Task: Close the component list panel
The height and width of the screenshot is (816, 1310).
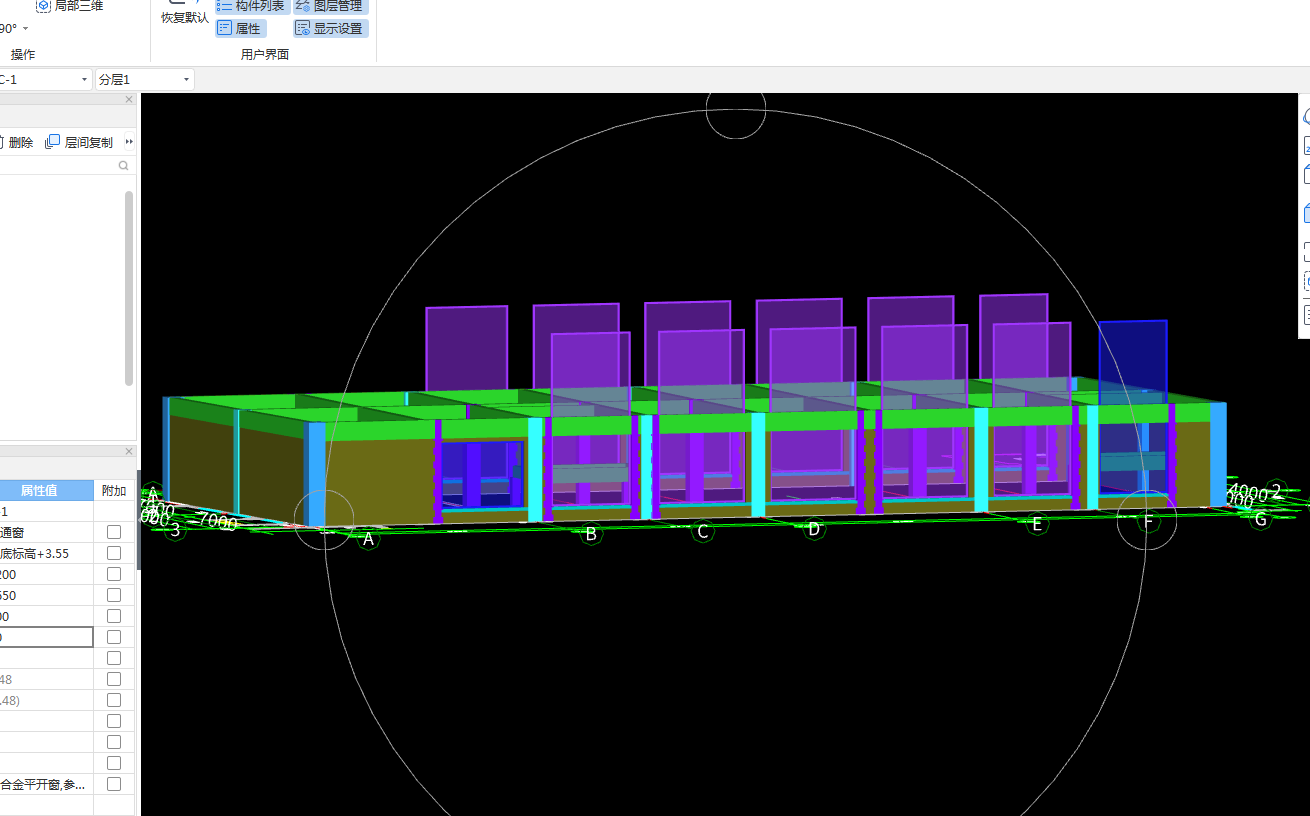Action: pyautogui.click(x=129, y=100)
